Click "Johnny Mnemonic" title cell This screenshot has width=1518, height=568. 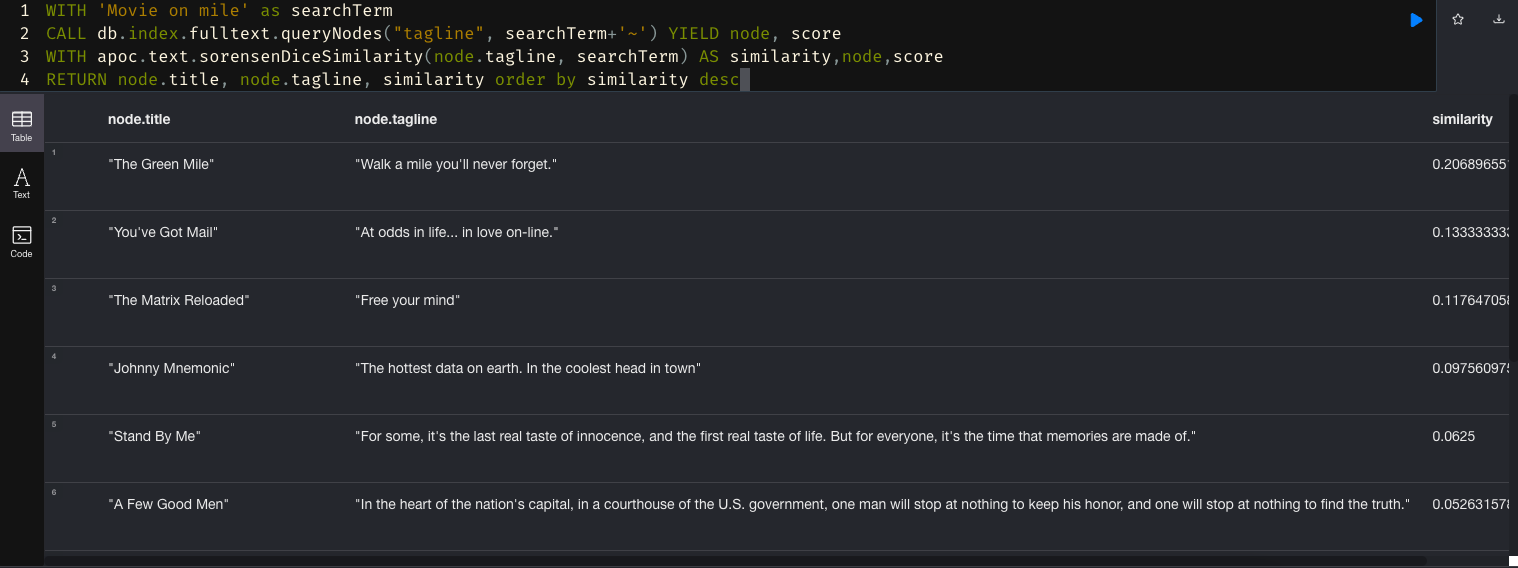(171, 368)
